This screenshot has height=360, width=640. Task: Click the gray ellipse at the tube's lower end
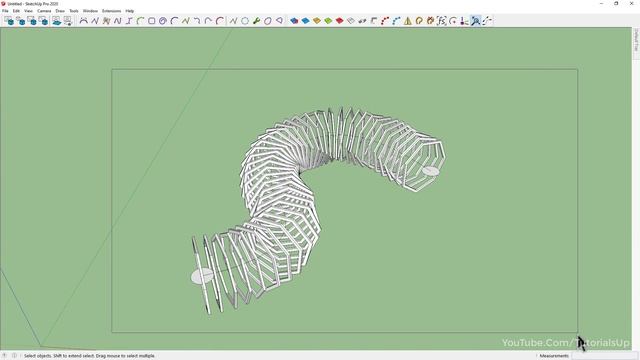202,276
